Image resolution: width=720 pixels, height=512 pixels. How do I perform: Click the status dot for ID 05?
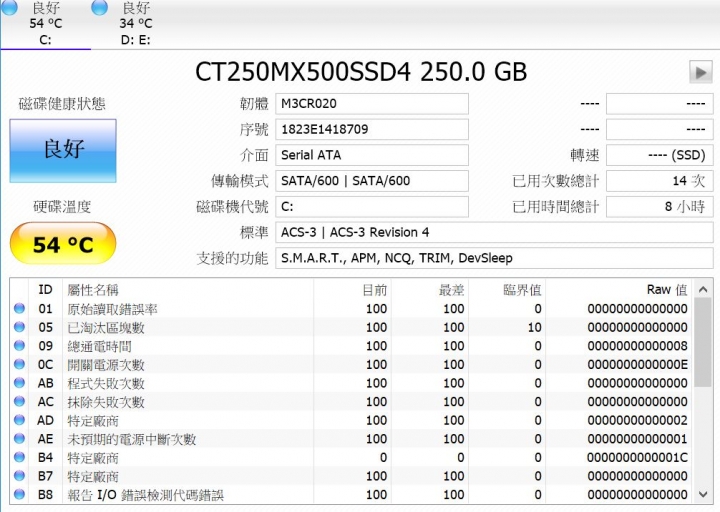point(19,327)
